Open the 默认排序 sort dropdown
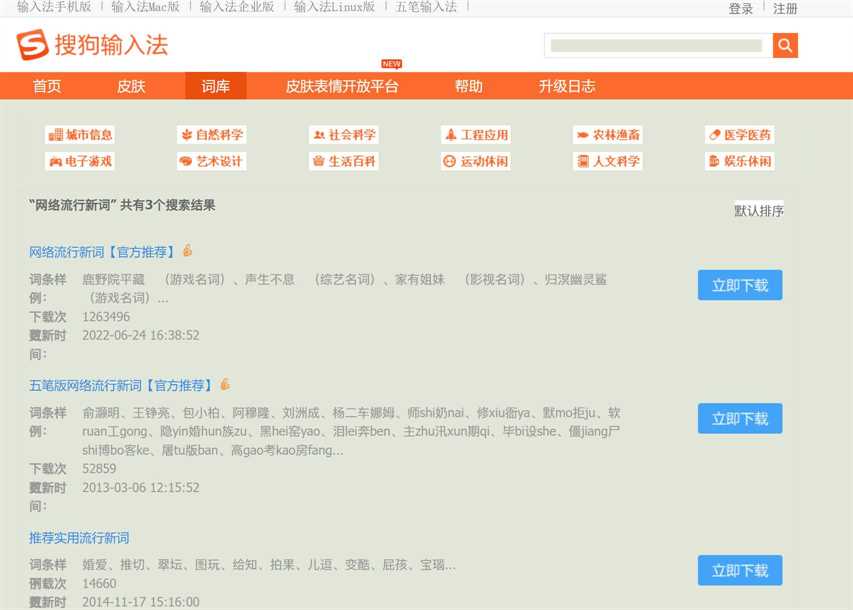This screenshot has width=853, height=610. coord(759,211)
